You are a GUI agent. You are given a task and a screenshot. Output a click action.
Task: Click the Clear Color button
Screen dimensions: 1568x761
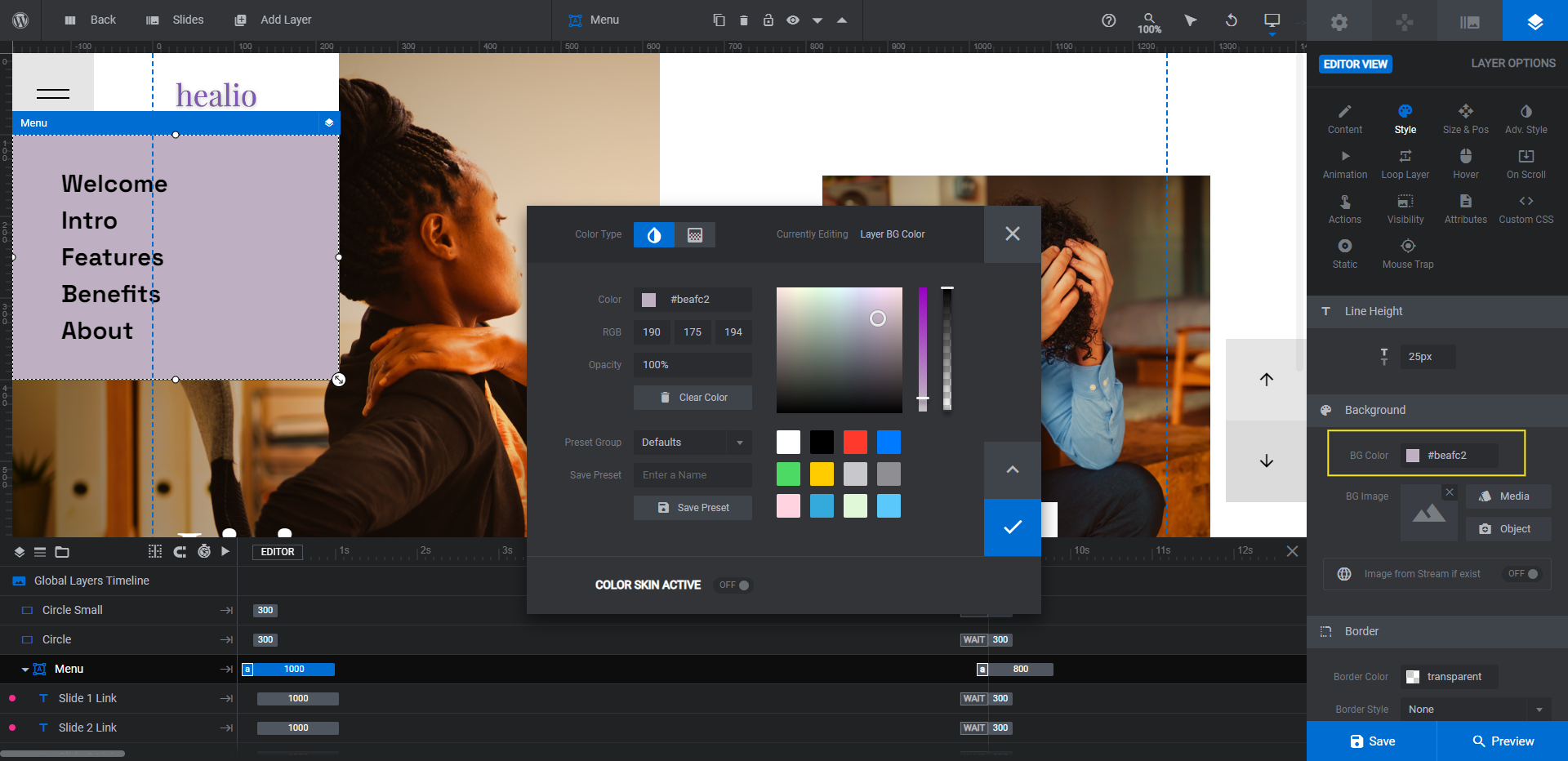(693, 398)
